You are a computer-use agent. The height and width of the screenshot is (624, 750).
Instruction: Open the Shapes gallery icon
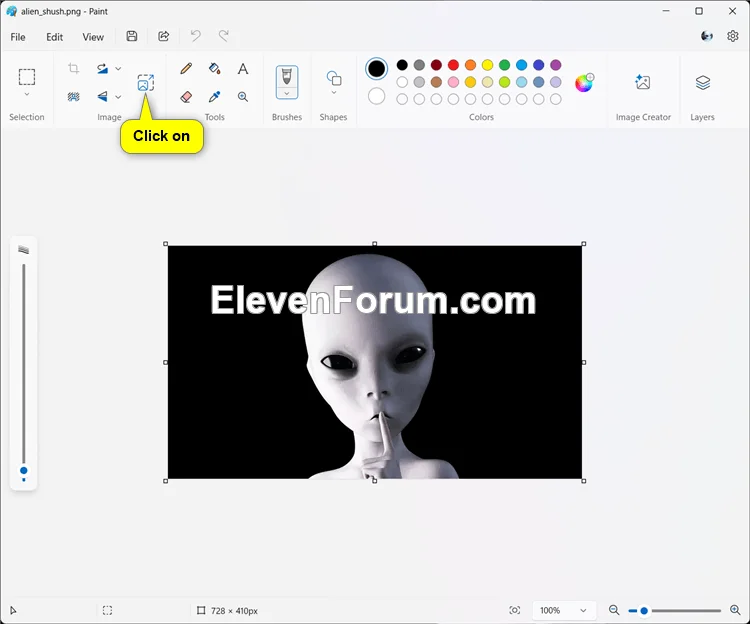pyautogui.click(x=334, y=78)
